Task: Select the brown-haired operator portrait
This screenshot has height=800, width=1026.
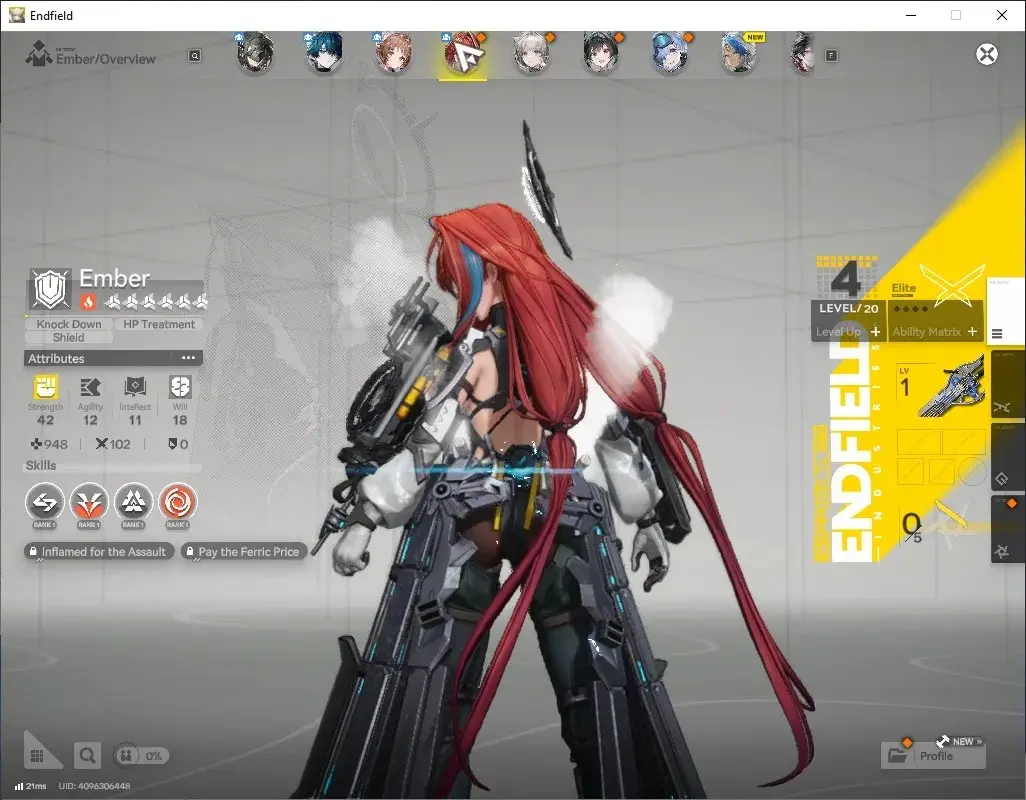Action: click(393, 53)
